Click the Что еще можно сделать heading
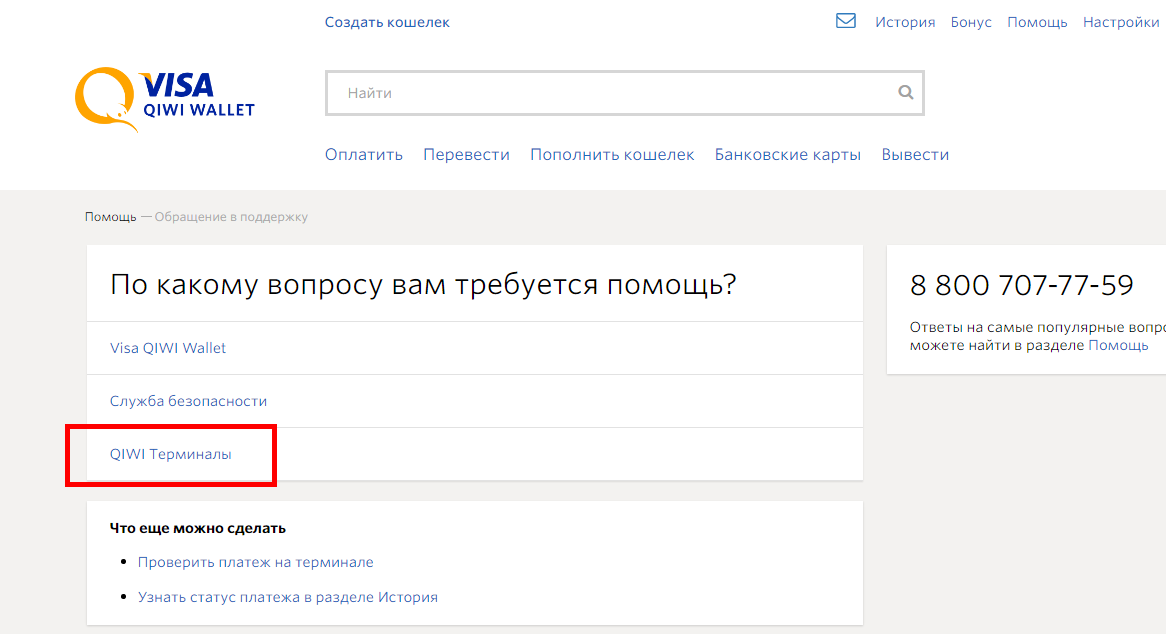1166x634 pixels. click(x=198, y=528)
